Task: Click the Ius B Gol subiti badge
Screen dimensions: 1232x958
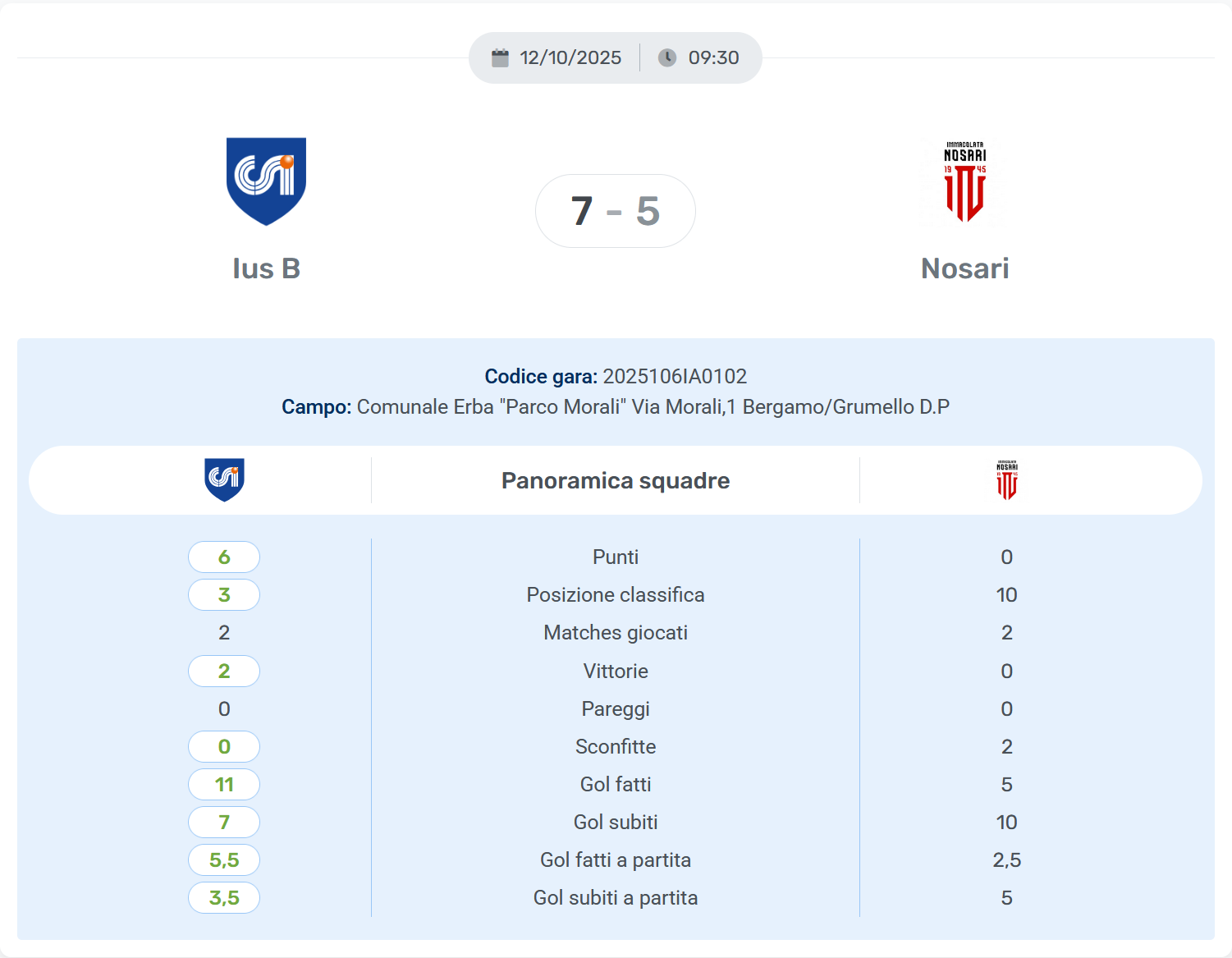Action: (224, 822)
